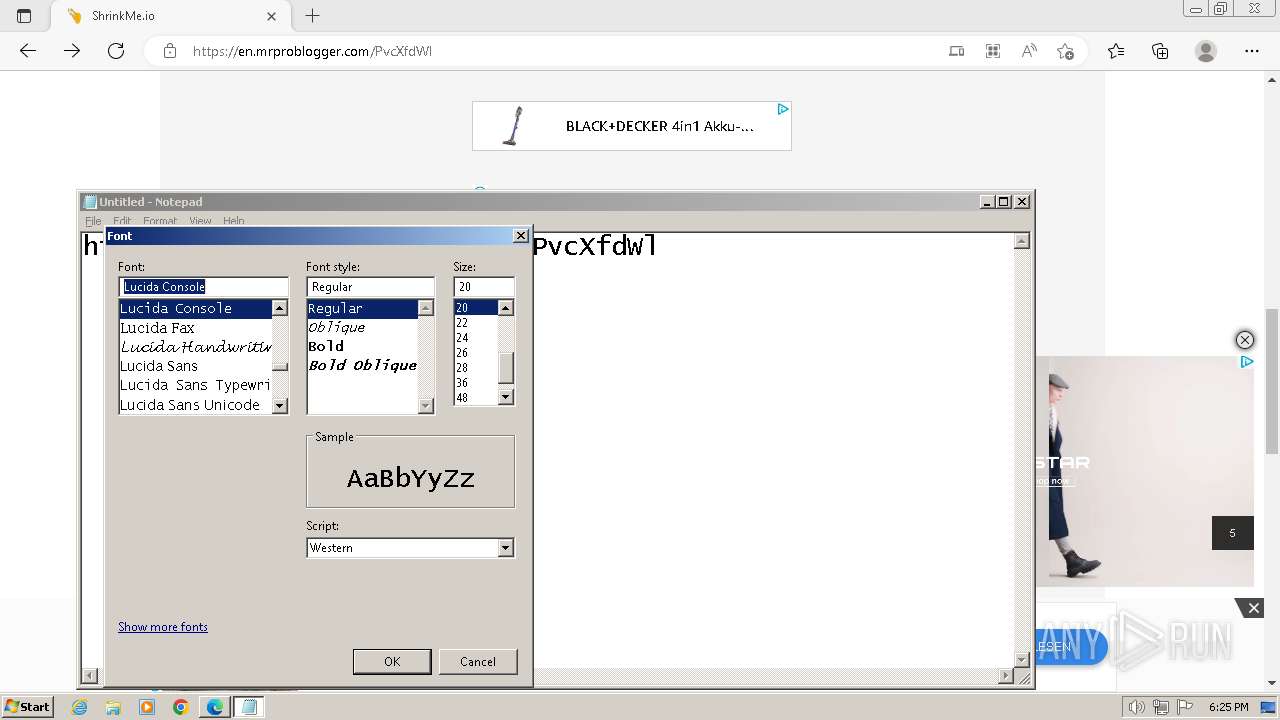Launch Internet Explorer from taskbar
The width and height of the screenshot is (1280, 720).
tap(80, 707)
